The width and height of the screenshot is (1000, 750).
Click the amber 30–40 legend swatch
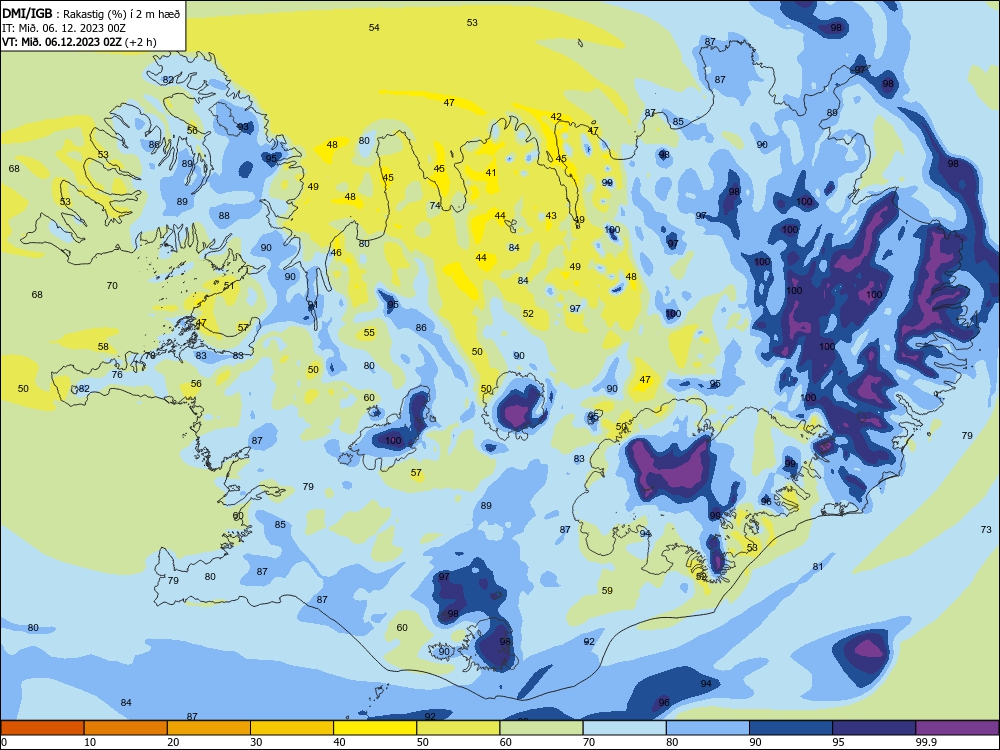coord(292,728)
